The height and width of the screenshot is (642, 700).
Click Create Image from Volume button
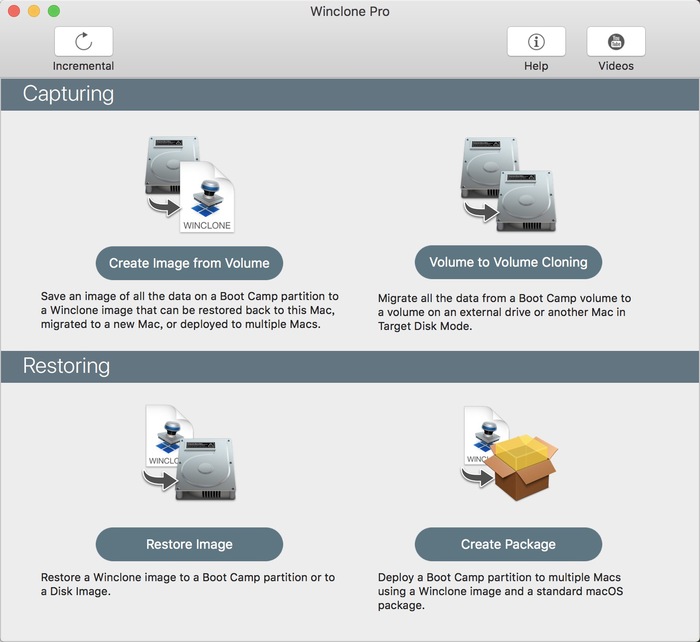click(189, 263)
